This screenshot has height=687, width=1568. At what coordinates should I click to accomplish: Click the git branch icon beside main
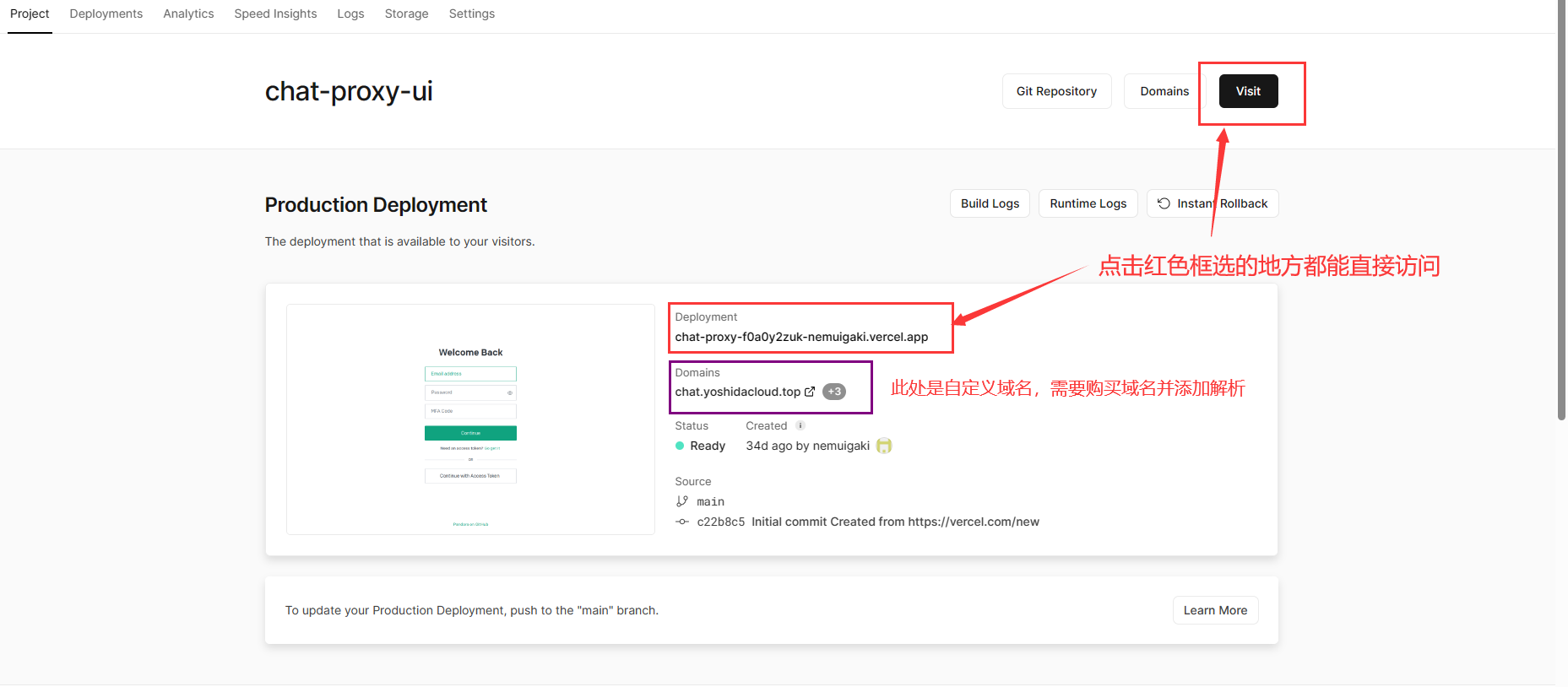(682, 501)
